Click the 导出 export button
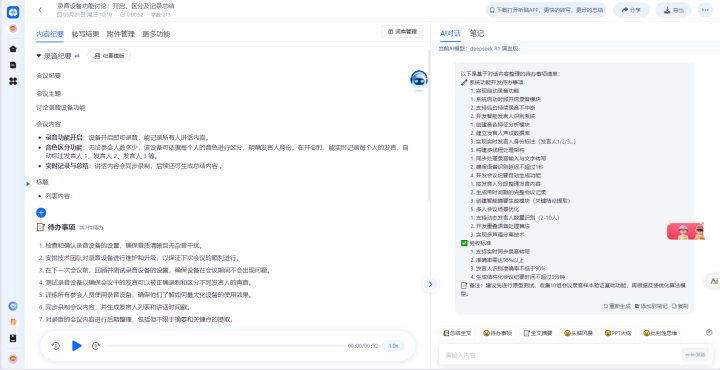720x370 pixels. click(673, 10)
